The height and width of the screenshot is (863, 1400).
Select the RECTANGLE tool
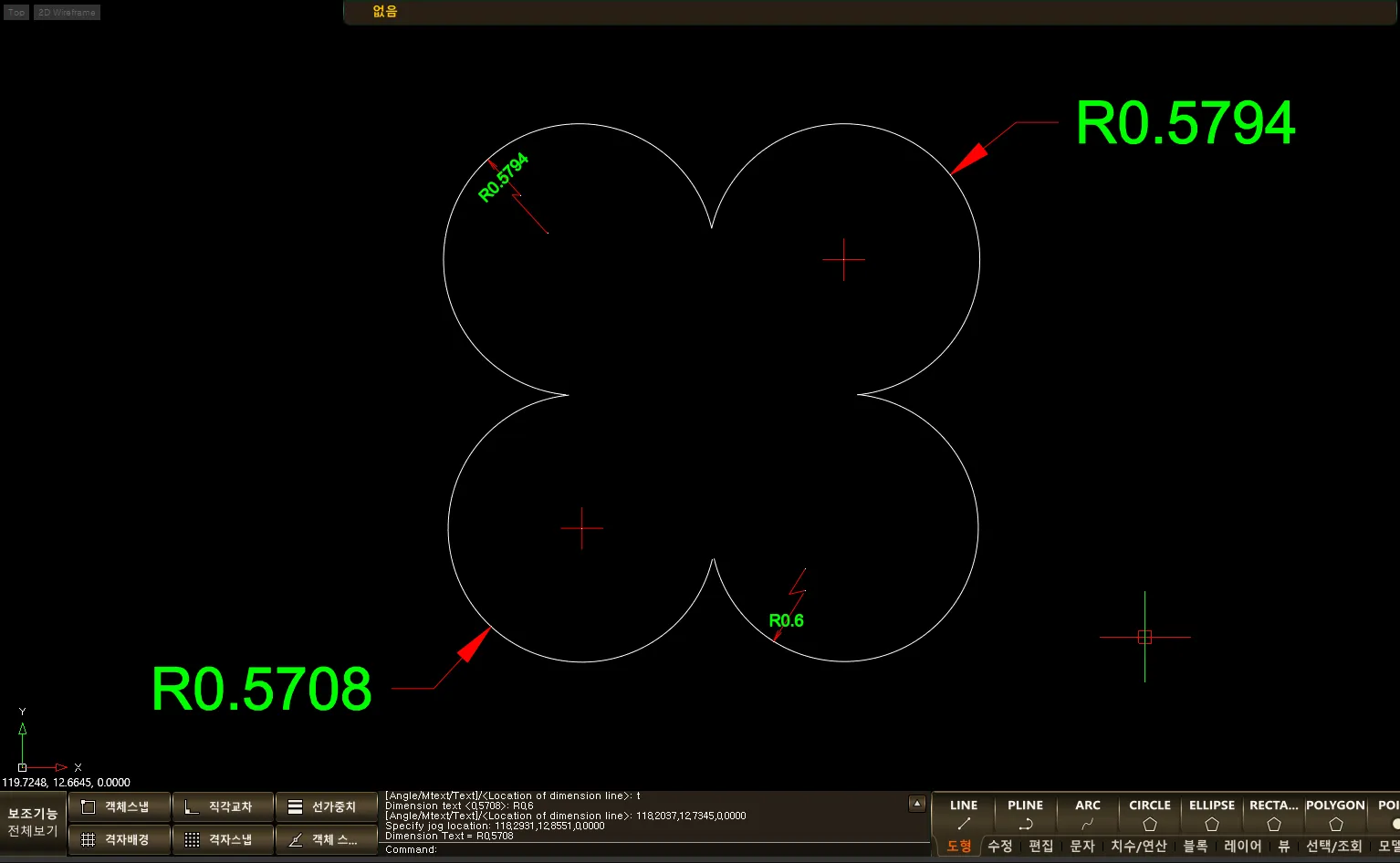(x=1273, y=815)
